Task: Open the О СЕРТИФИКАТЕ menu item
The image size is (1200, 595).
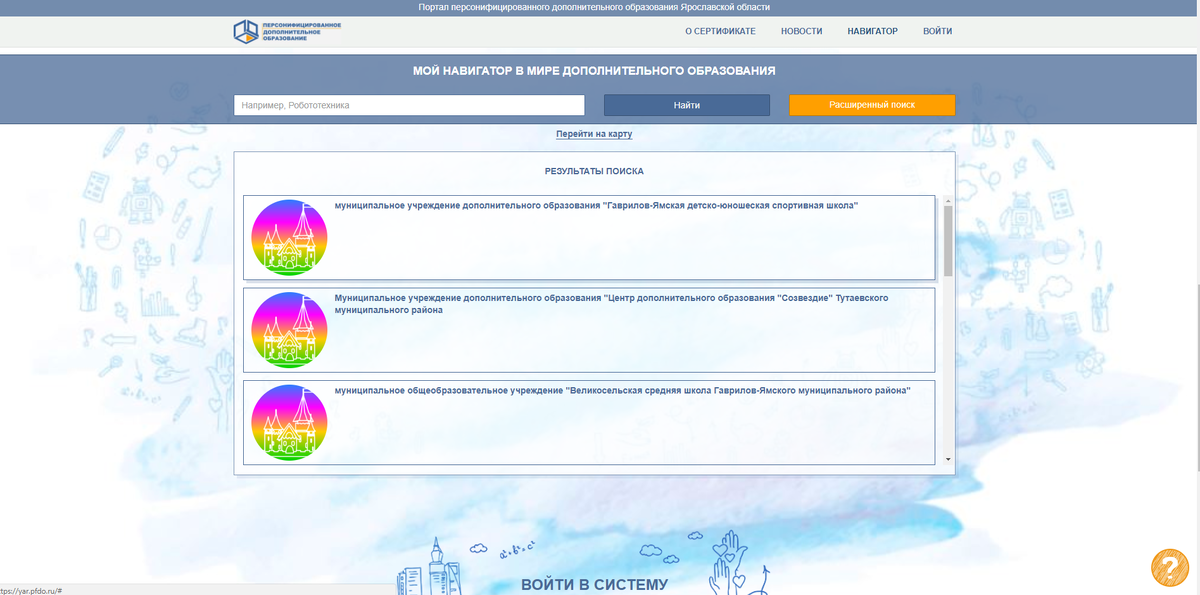Action: (720, 31)
